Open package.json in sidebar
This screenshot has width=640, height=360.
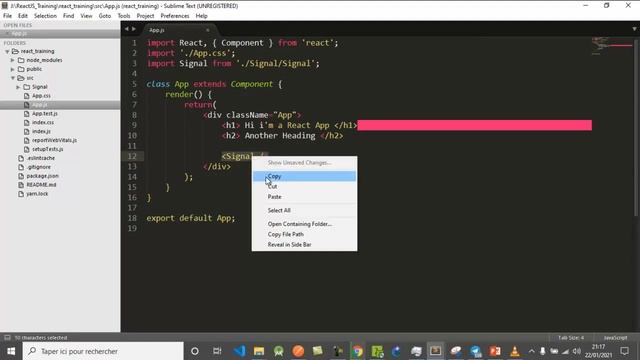(x=42, y=176)
